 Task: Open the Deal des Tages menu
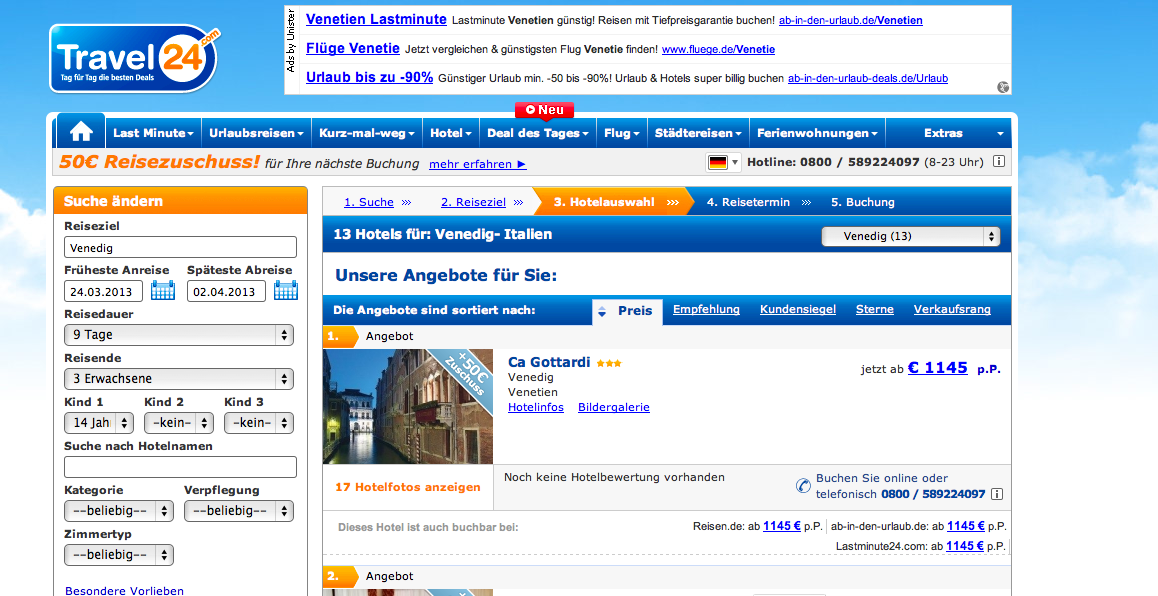coord(538,133)
